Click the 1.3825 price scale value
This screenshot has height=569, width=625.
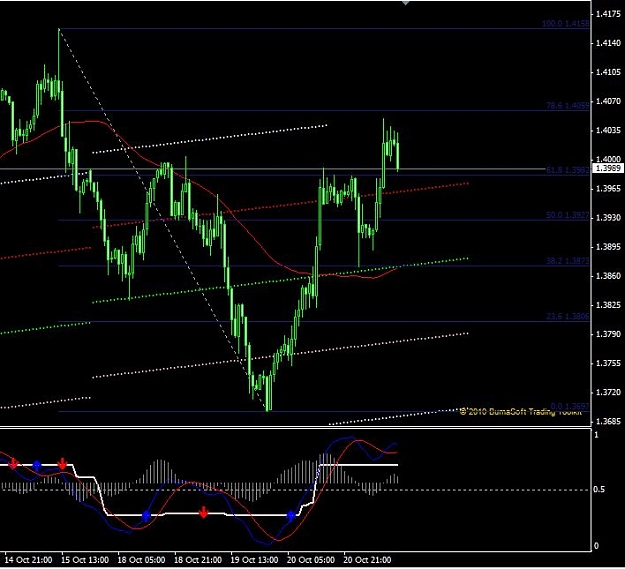pos(608,305)
